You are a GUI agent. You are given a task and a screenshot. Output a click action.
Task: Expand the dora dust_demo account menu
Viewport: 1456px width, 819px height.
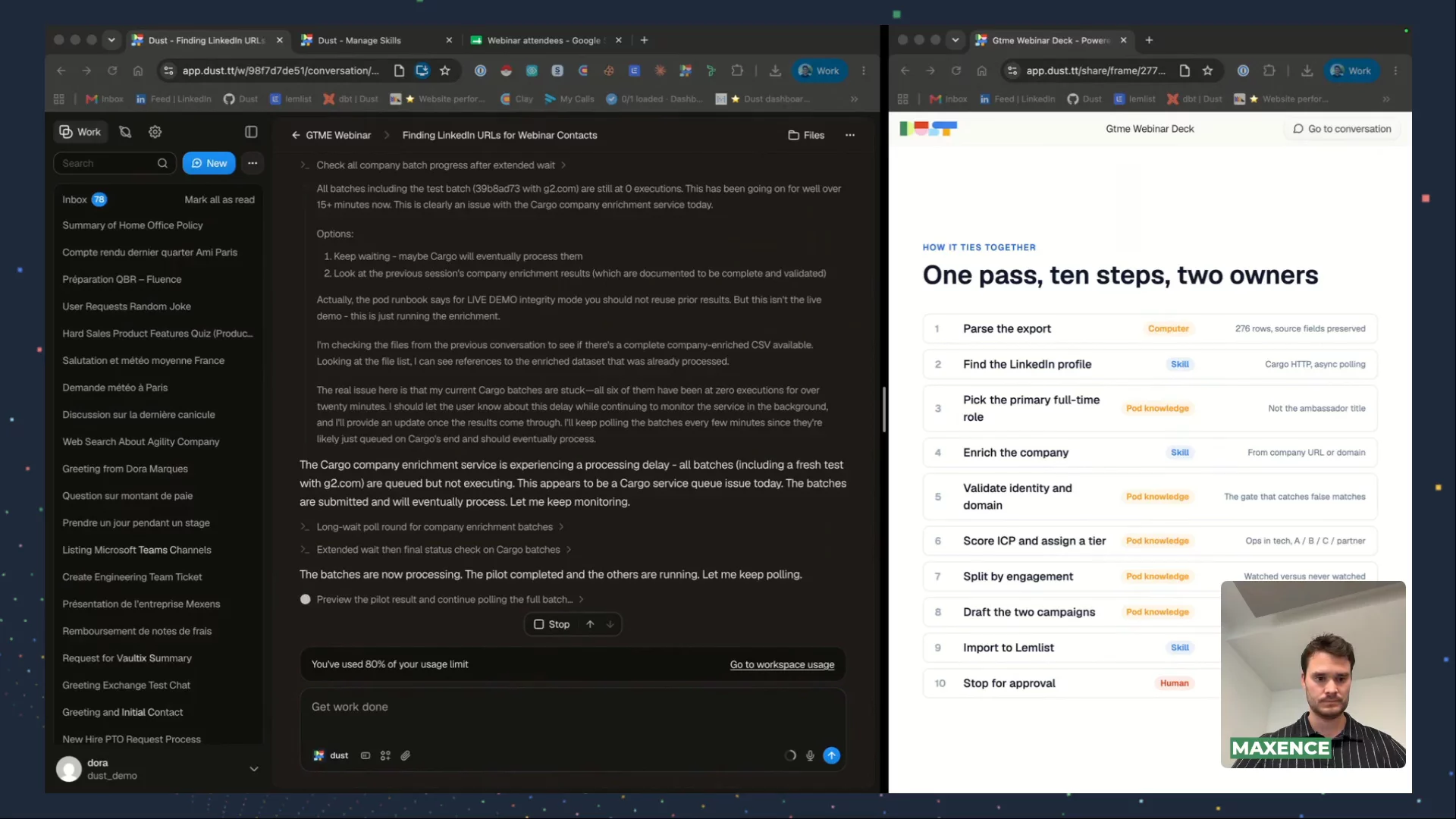click(254, 769)
